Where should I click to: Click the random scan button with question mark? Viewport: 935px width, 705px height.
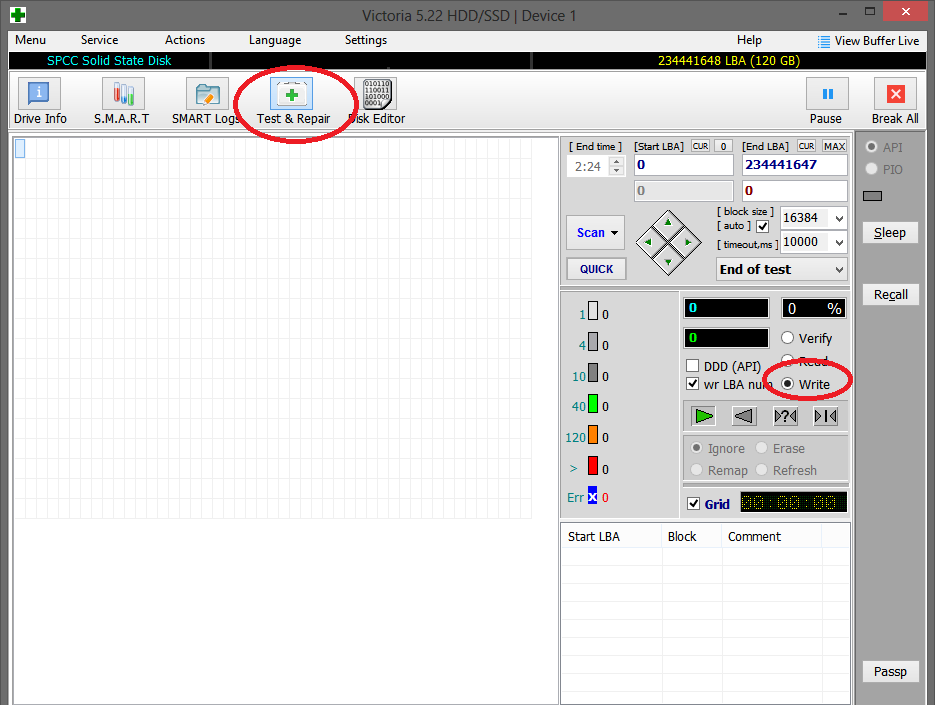coord(785,416)
